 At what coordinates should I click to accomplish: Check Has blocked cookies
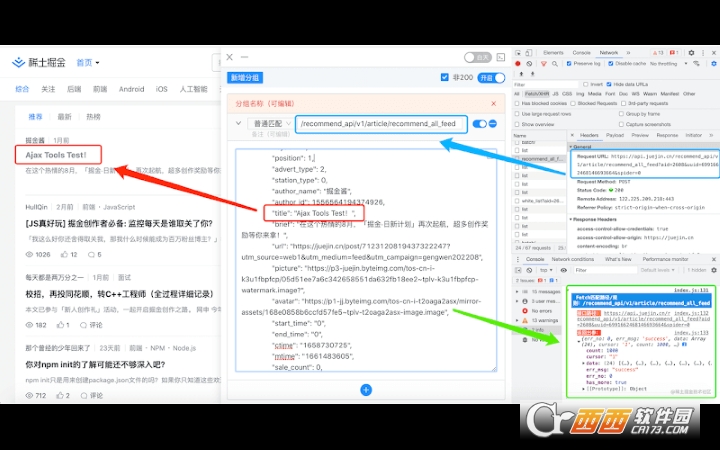click(x=518, y=104)
